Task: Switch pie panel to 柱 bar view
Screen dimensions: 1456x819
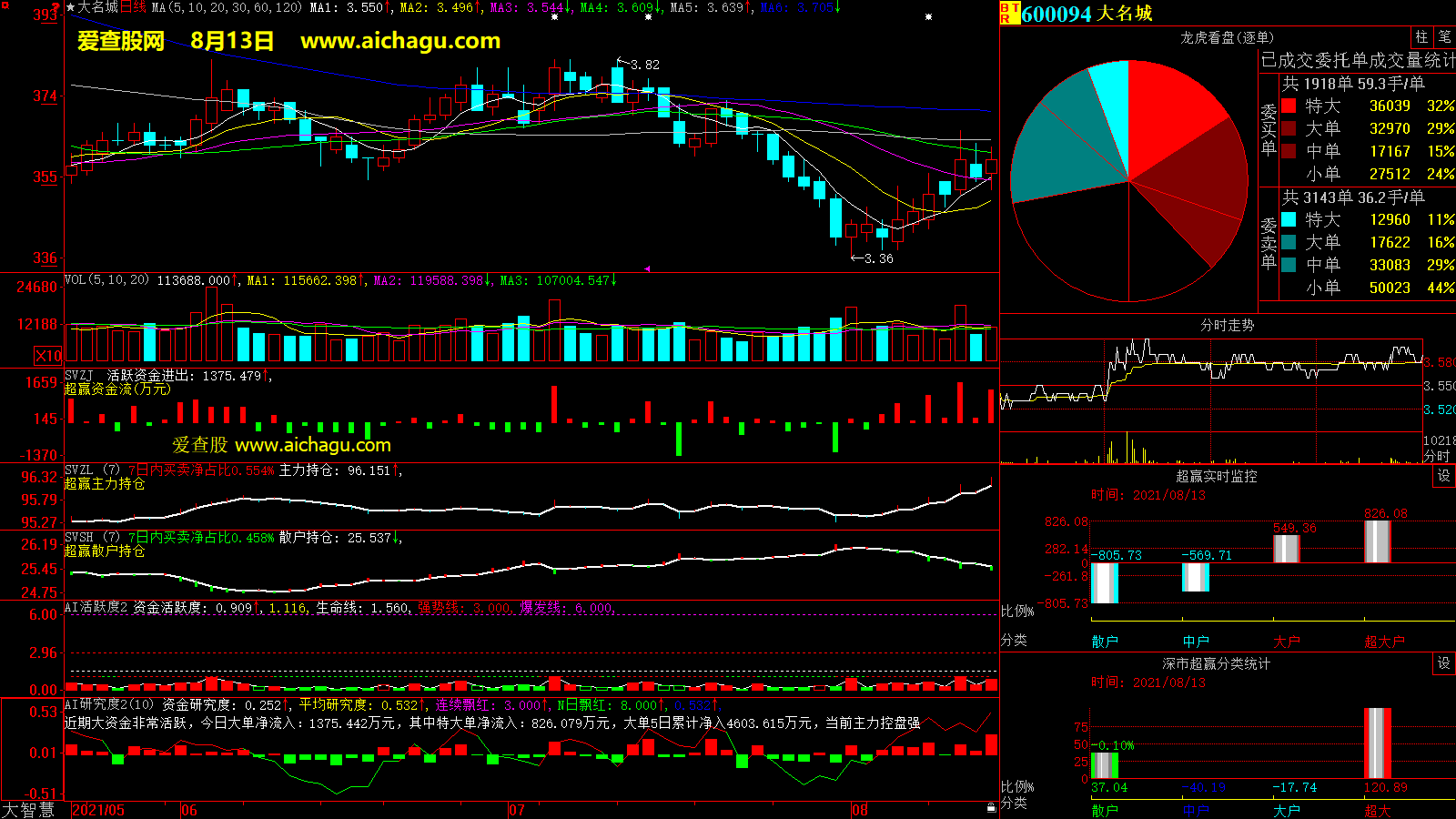Action: 1421,37
